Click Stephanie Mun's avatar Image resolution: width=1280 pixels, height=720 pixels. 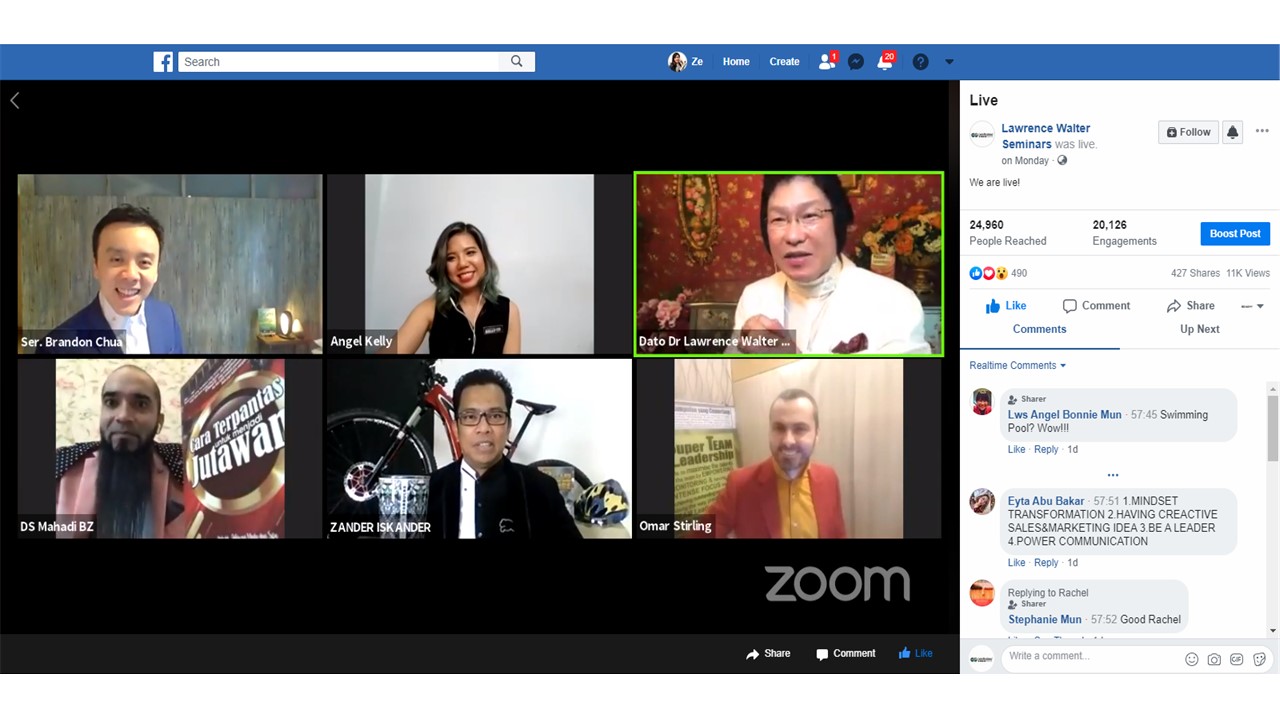click(x=982, y=593)
